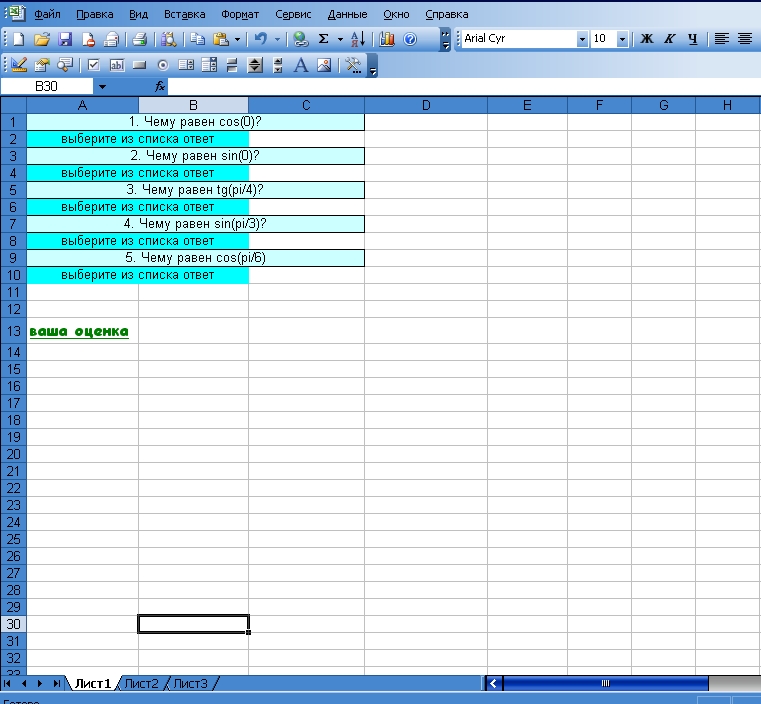The width and height of the screenshot is (761, 704).
Task: Expand the AutoSum functions arrow
Action: coord(340,39)
